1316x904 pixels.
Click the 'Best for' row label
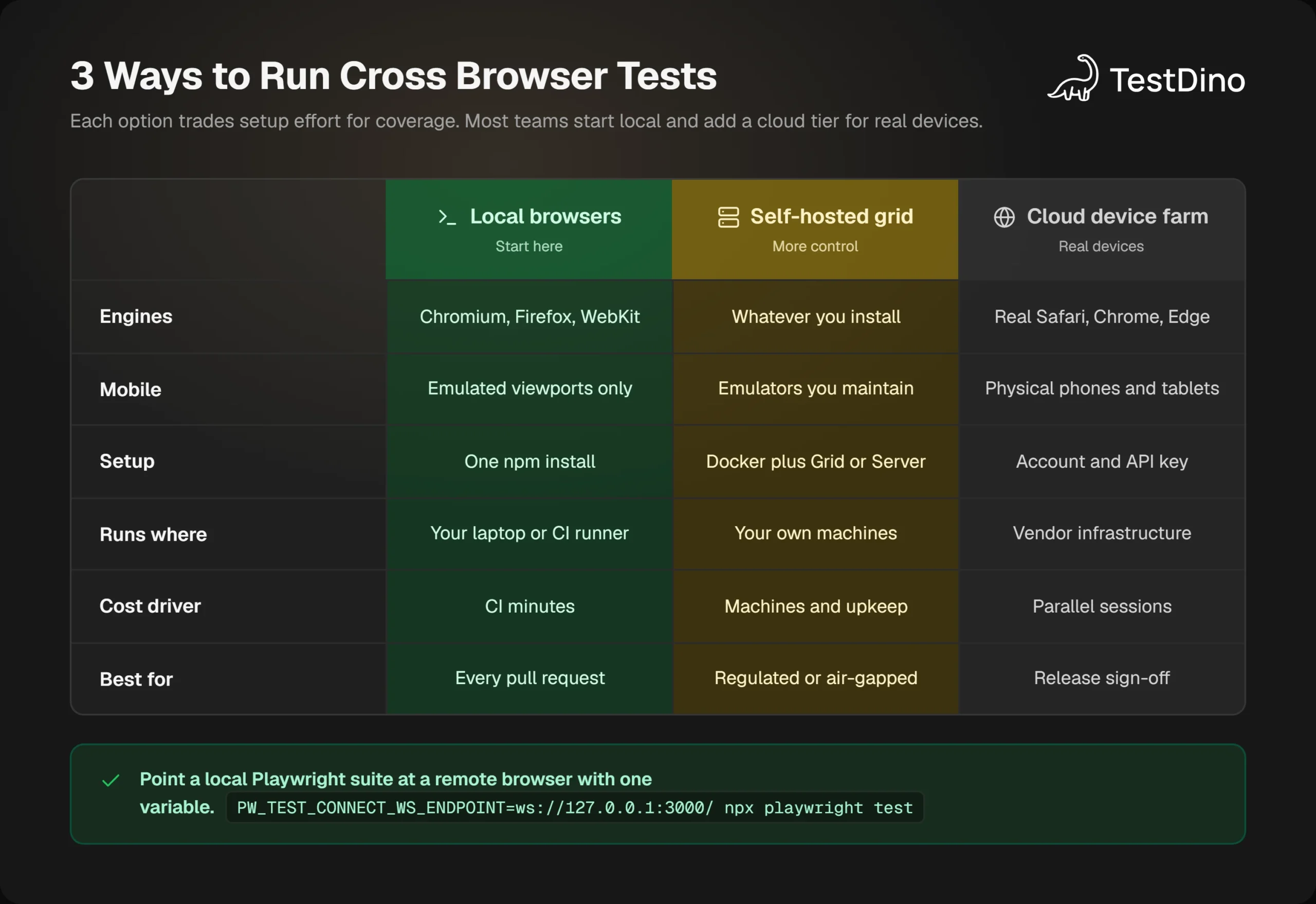[x=136, y=678]
